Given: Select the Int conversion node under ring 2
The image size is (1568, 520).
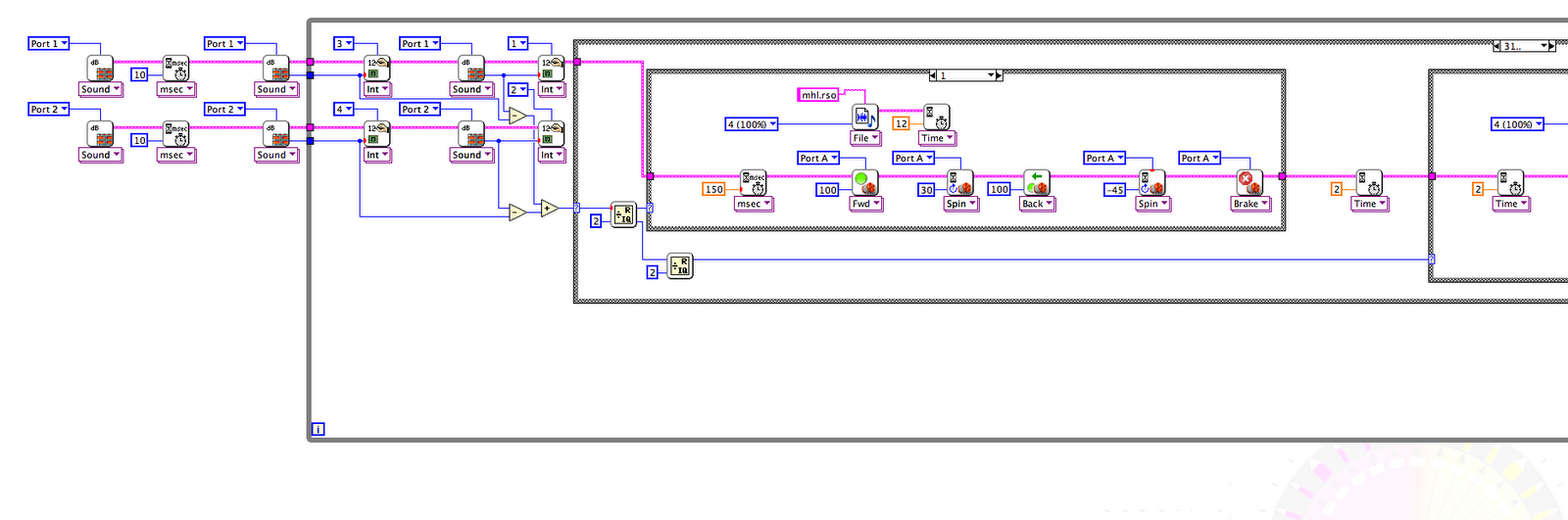Looking at the screenshot, I should [552, 133].
